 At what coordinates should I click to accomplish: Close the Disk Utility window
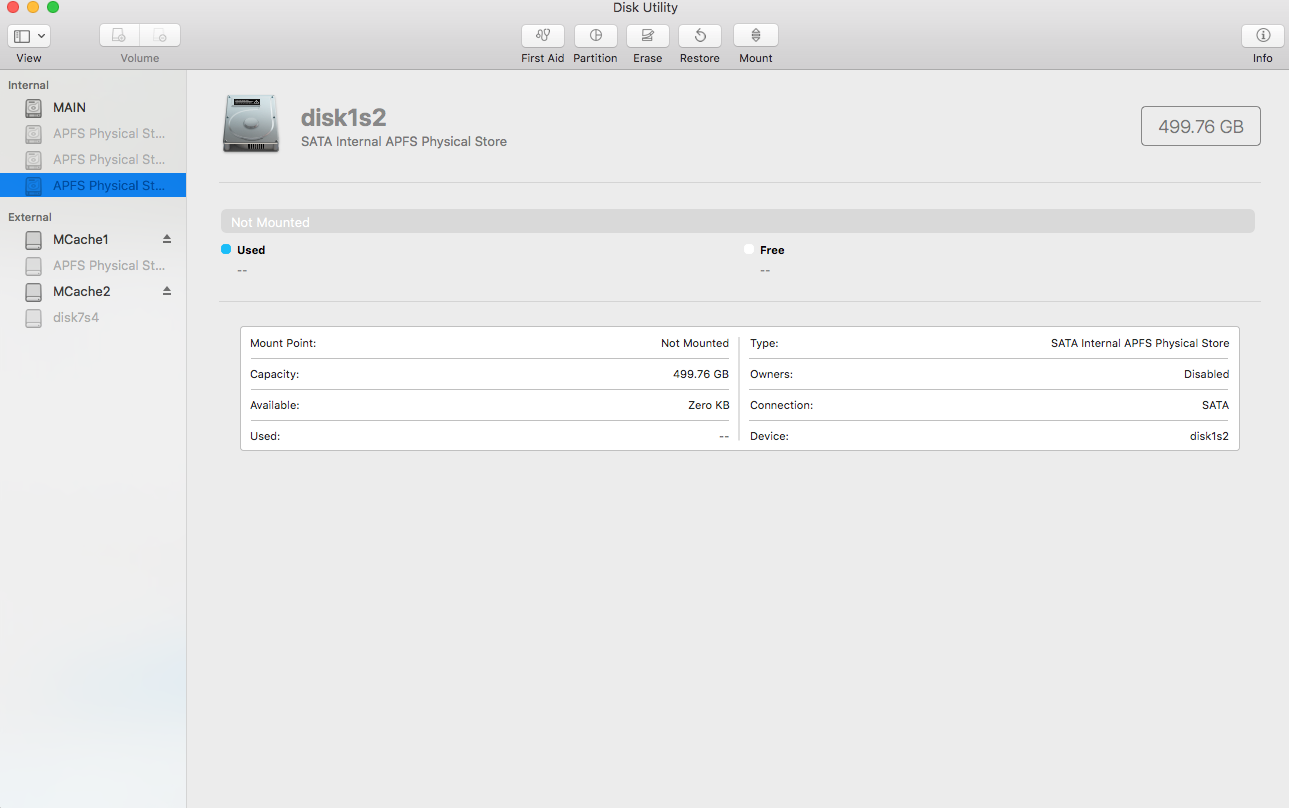(x=13, y=7)
